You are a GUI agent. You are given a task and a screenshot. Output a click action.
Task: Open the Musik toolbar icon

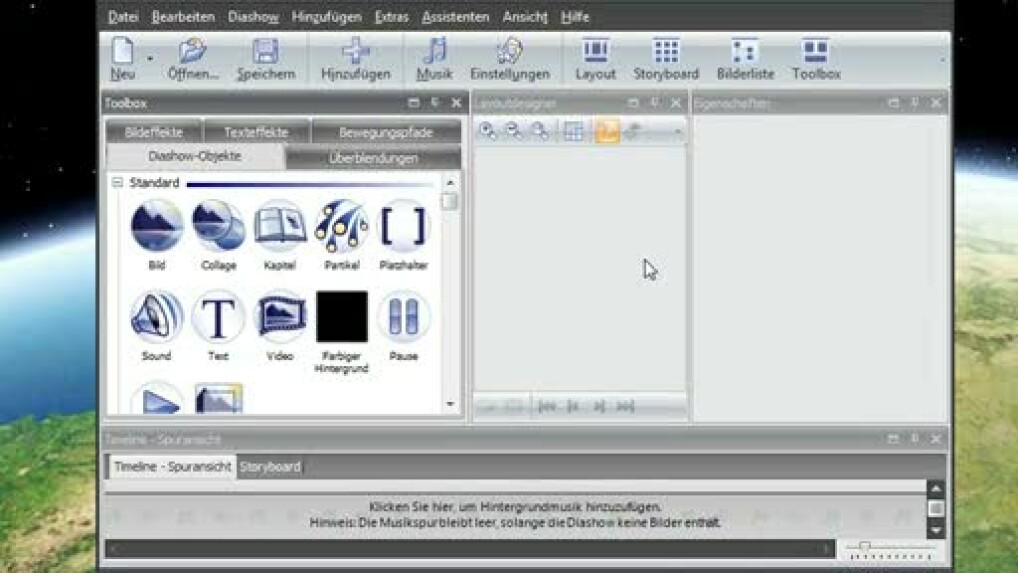[x=434, y=58]
